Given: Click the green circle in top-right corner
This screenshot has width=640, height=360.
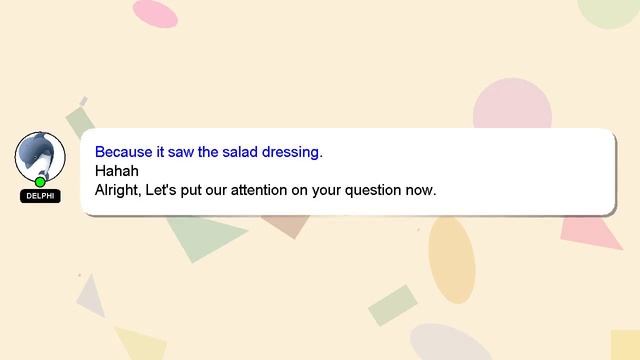Looking at the screenshot, I should (609, 12).
